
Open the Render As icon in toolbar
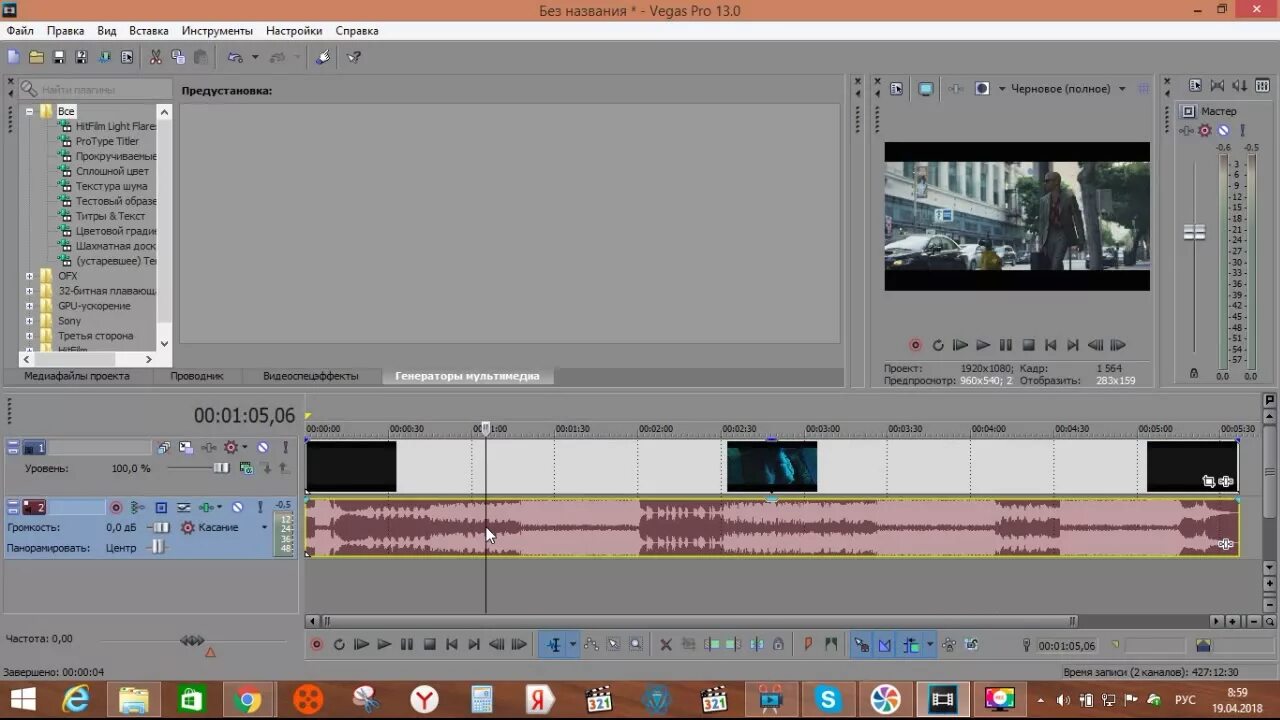pyautogui.click(x=104, y=57)
